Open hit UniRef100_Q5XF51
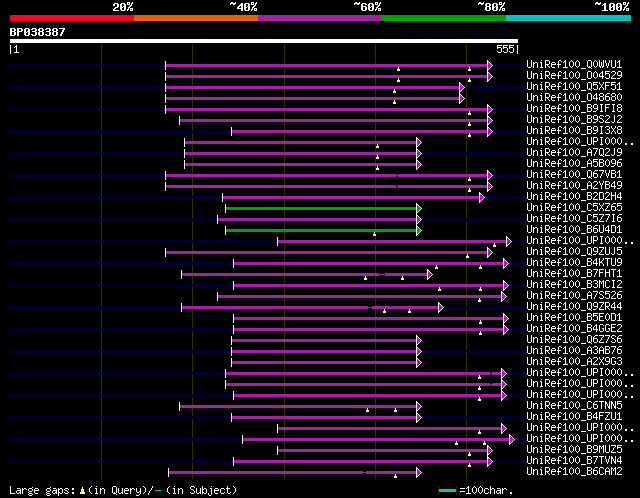Image resolution: width=640 pixels, height=498 pixels. [x=574, y=87]
